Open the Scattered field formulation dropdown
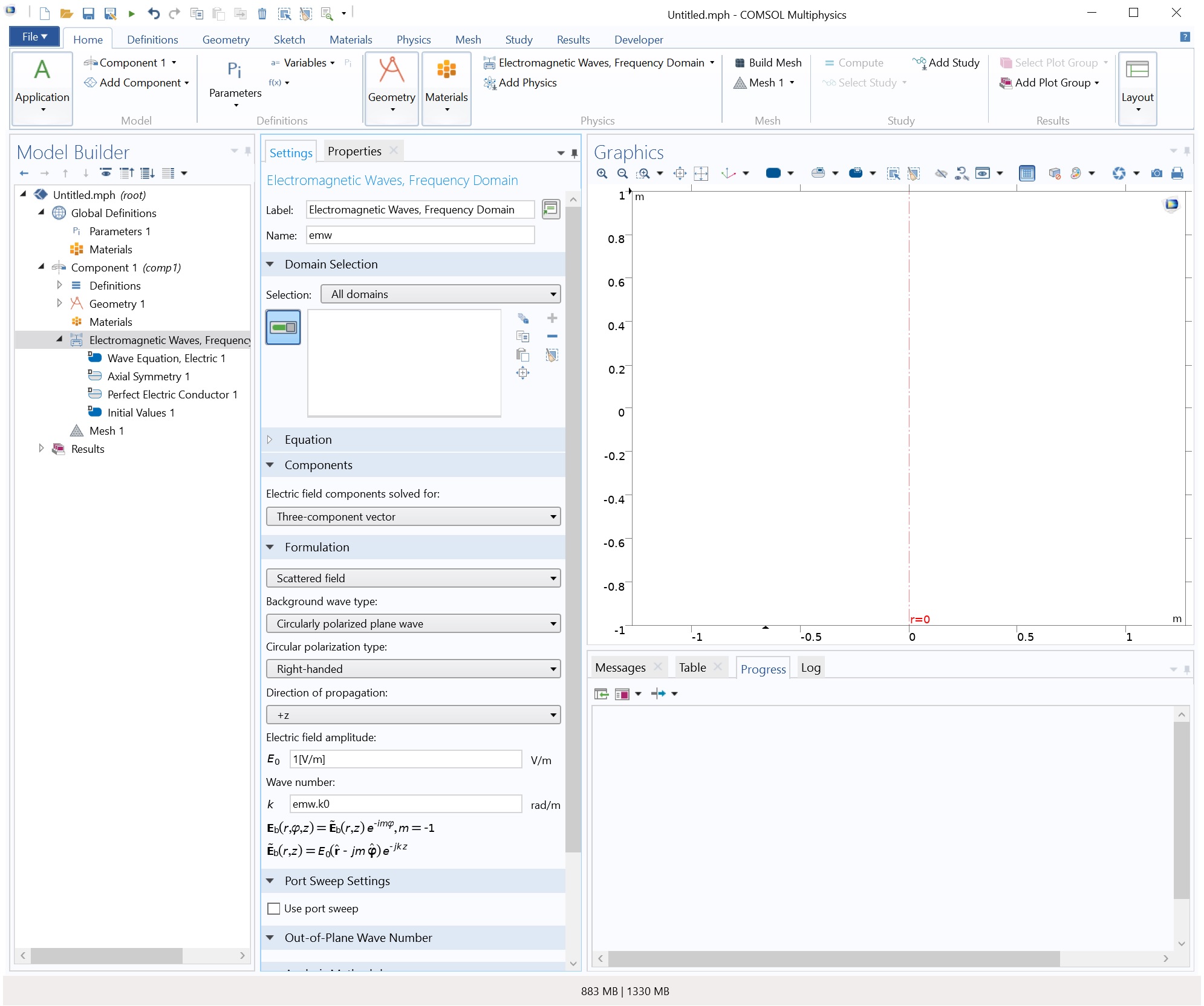 tap(413, 579)
